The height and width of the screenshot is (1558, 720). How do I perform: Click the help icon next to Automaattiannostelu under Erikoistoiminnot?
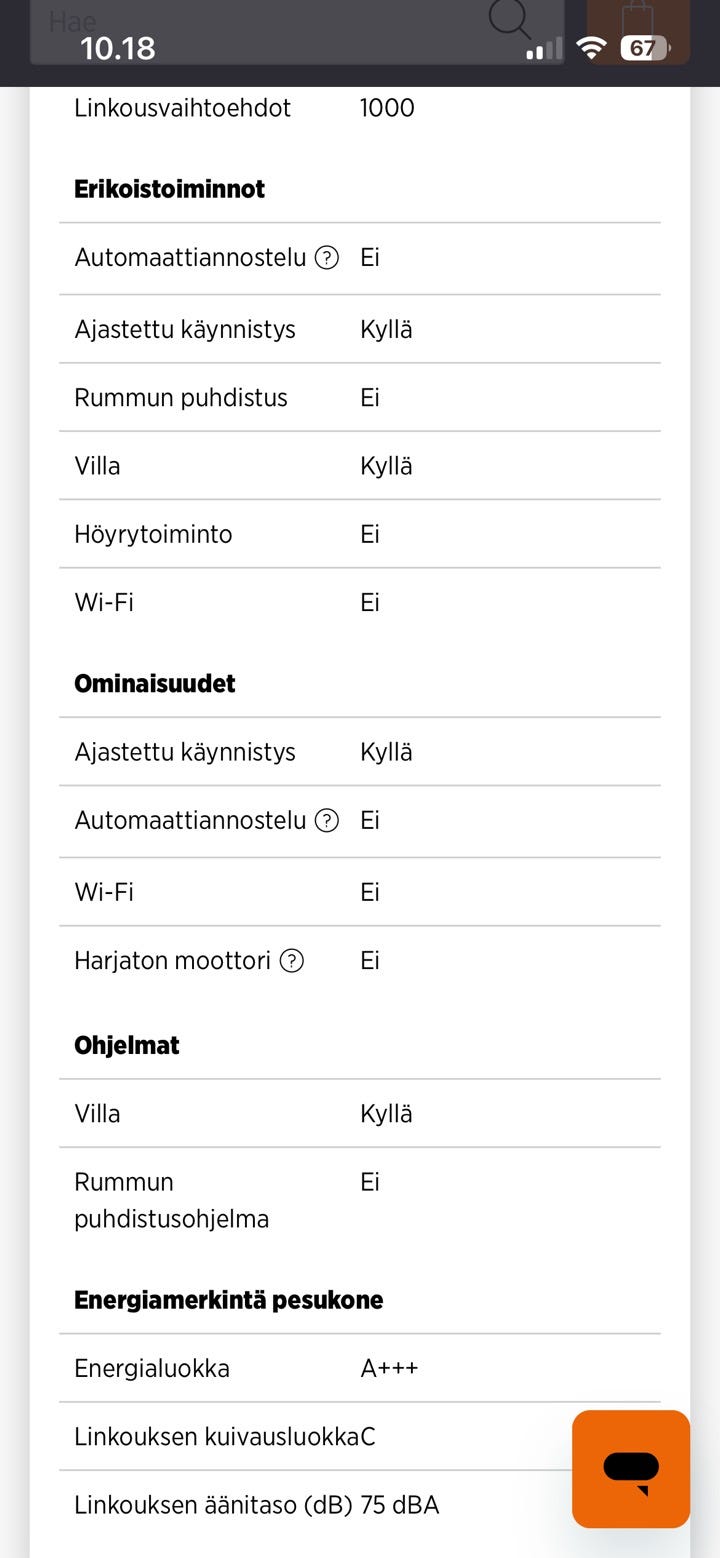coord(327,258)
